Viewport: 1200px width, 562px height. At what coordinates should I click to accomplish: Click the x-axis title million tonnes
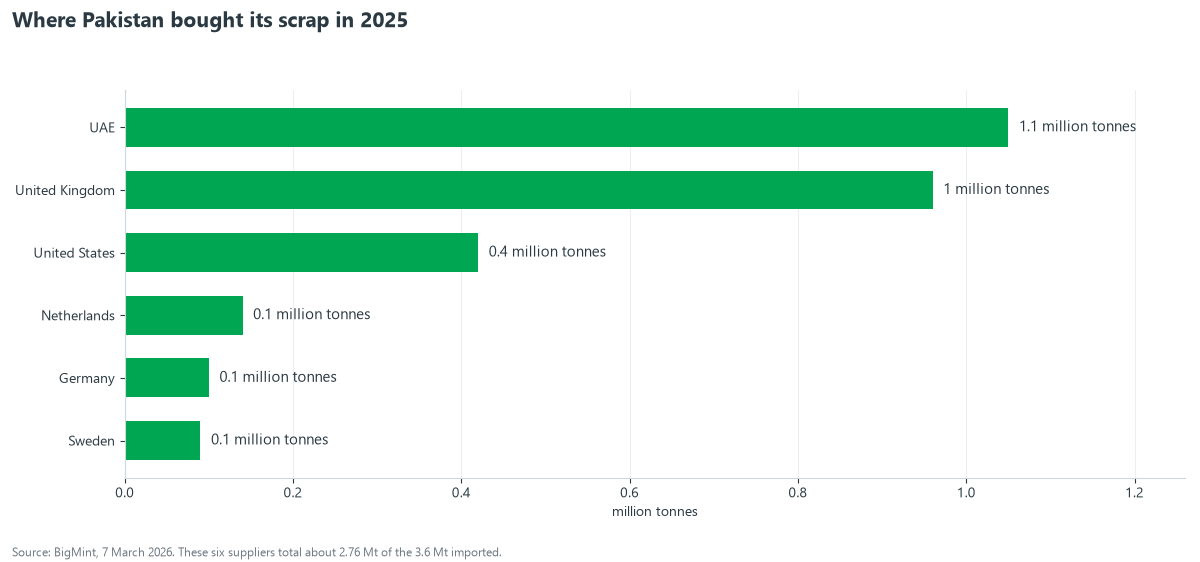click(655, 512)
